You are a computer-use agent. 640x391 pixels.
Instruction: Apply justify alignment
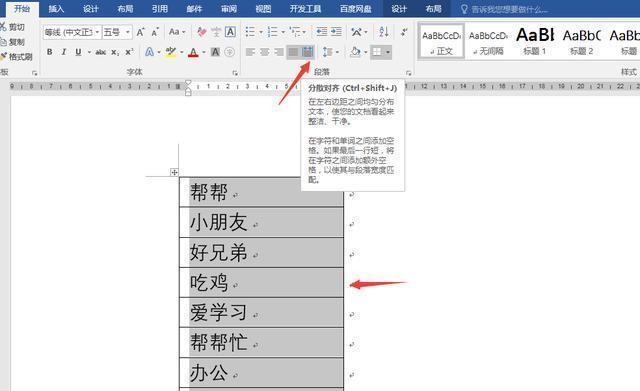(293, 52)
